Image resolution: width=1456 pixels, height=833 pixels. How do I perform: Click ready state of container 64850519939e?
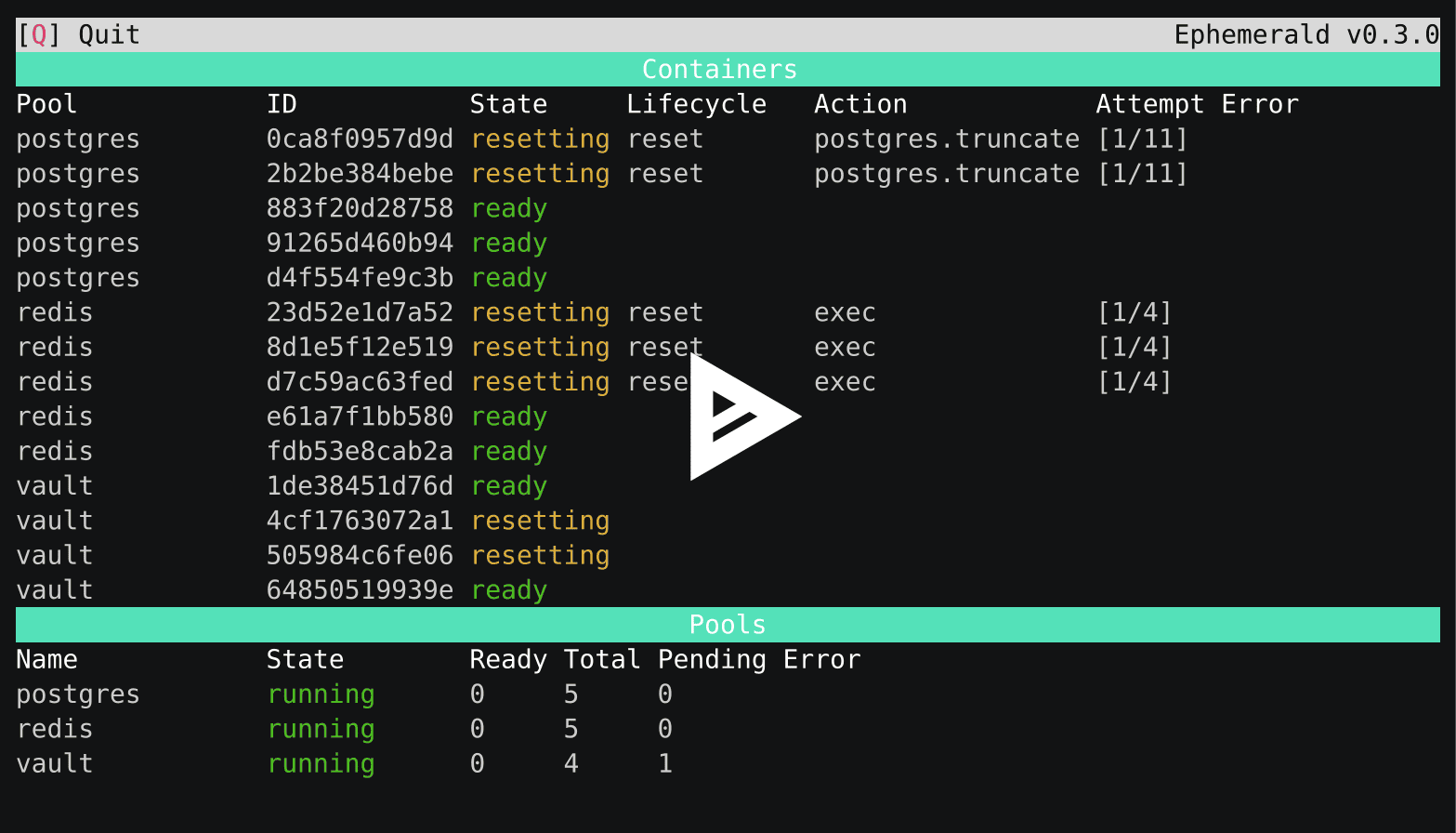click(x=509, y=589)
